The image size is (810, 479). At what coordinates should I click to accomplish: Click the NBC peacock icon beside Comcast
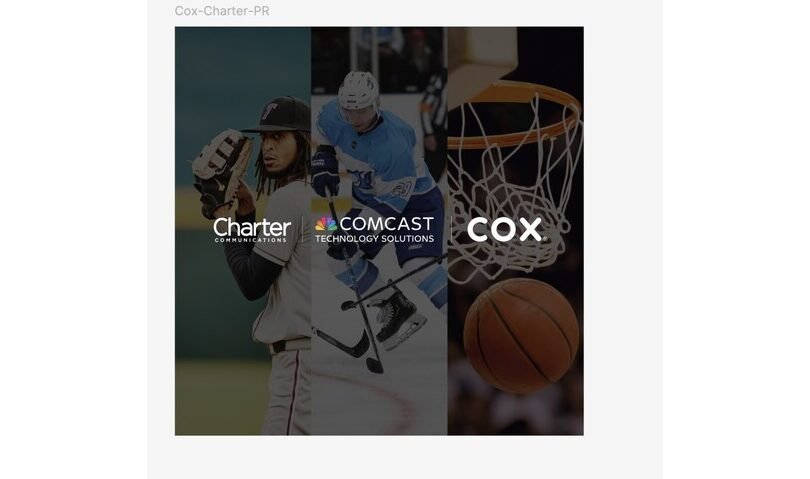[326, 224]
